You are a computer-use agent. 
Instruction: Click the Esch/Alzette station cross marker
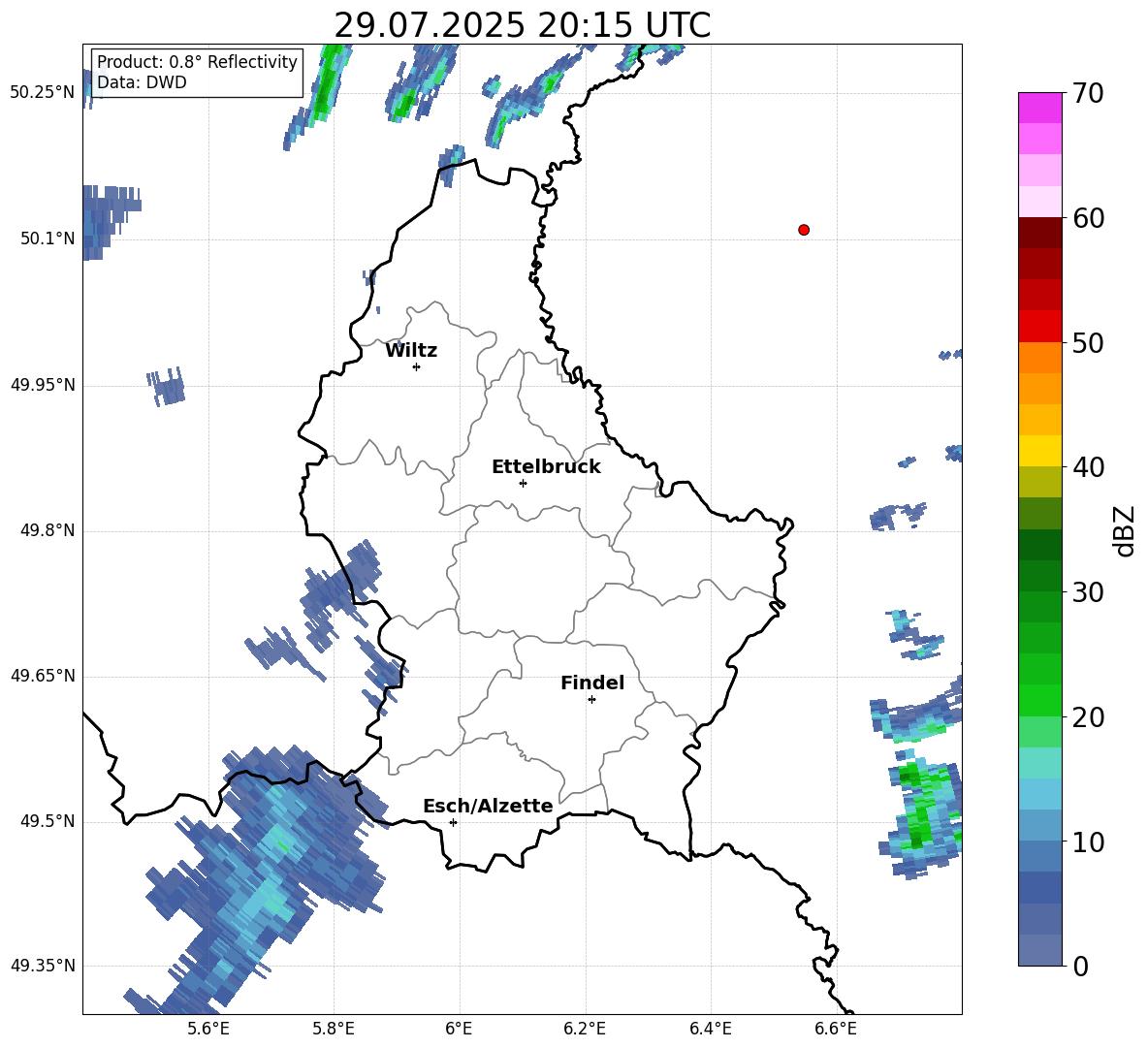coord(453,822)
